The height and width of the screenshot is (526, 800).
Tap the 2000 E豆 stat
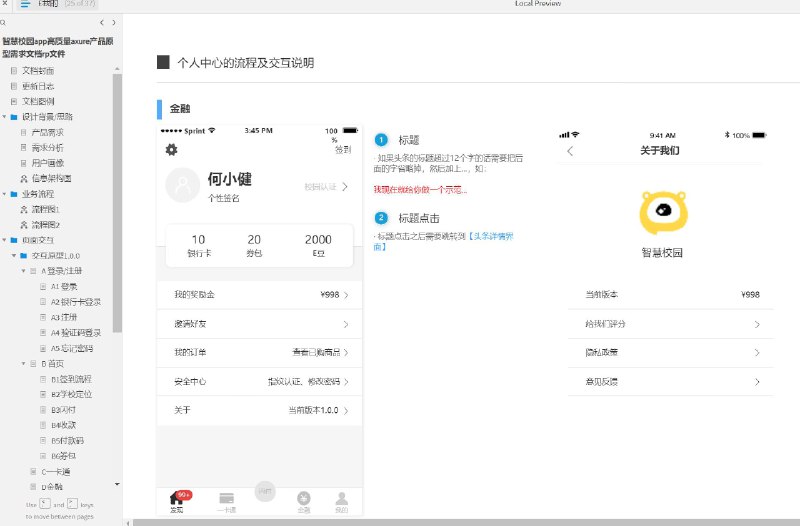tap(318, 245)
